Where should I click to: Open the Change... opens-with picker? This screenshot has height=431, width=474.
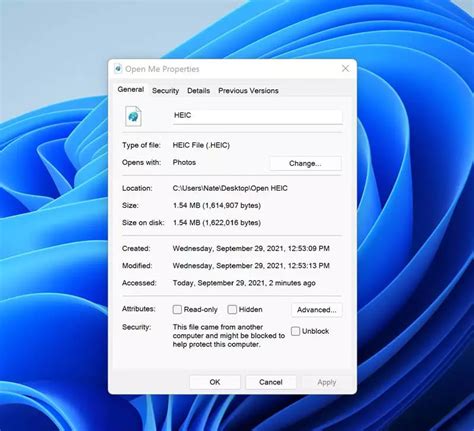click(305, 163)
